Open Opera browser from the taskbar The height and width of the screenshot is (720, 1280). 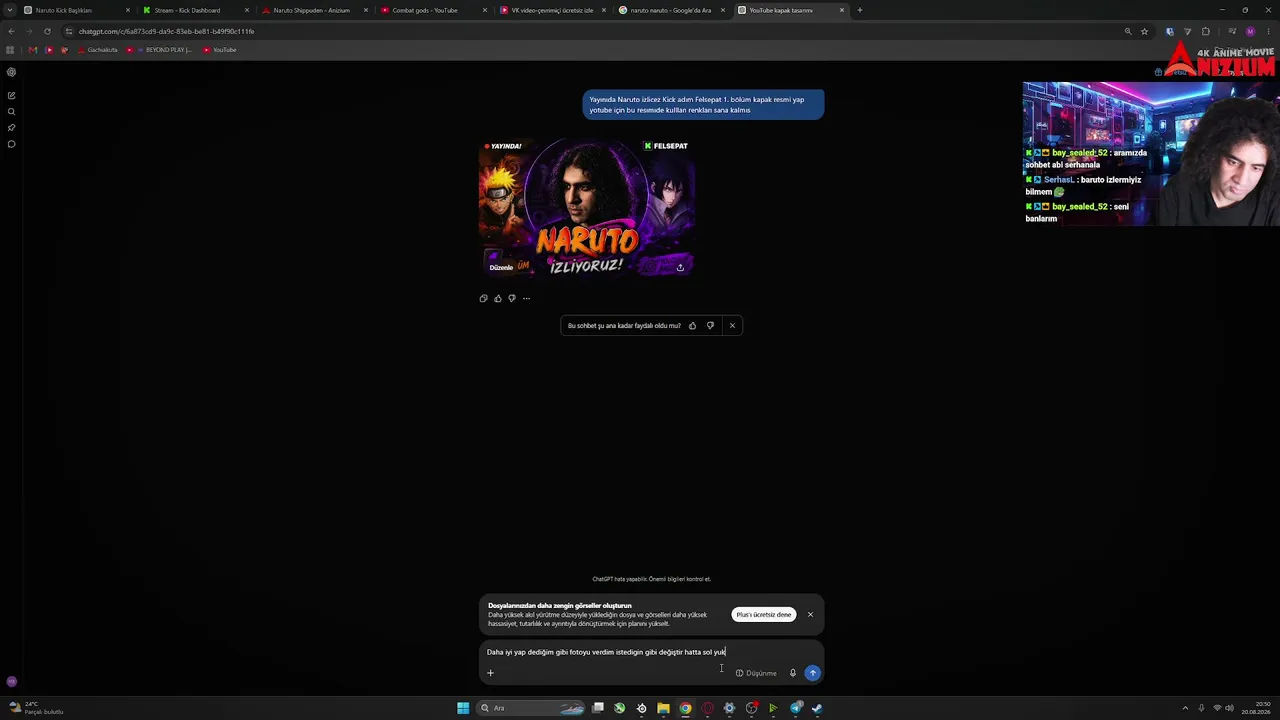coord(707,708)
